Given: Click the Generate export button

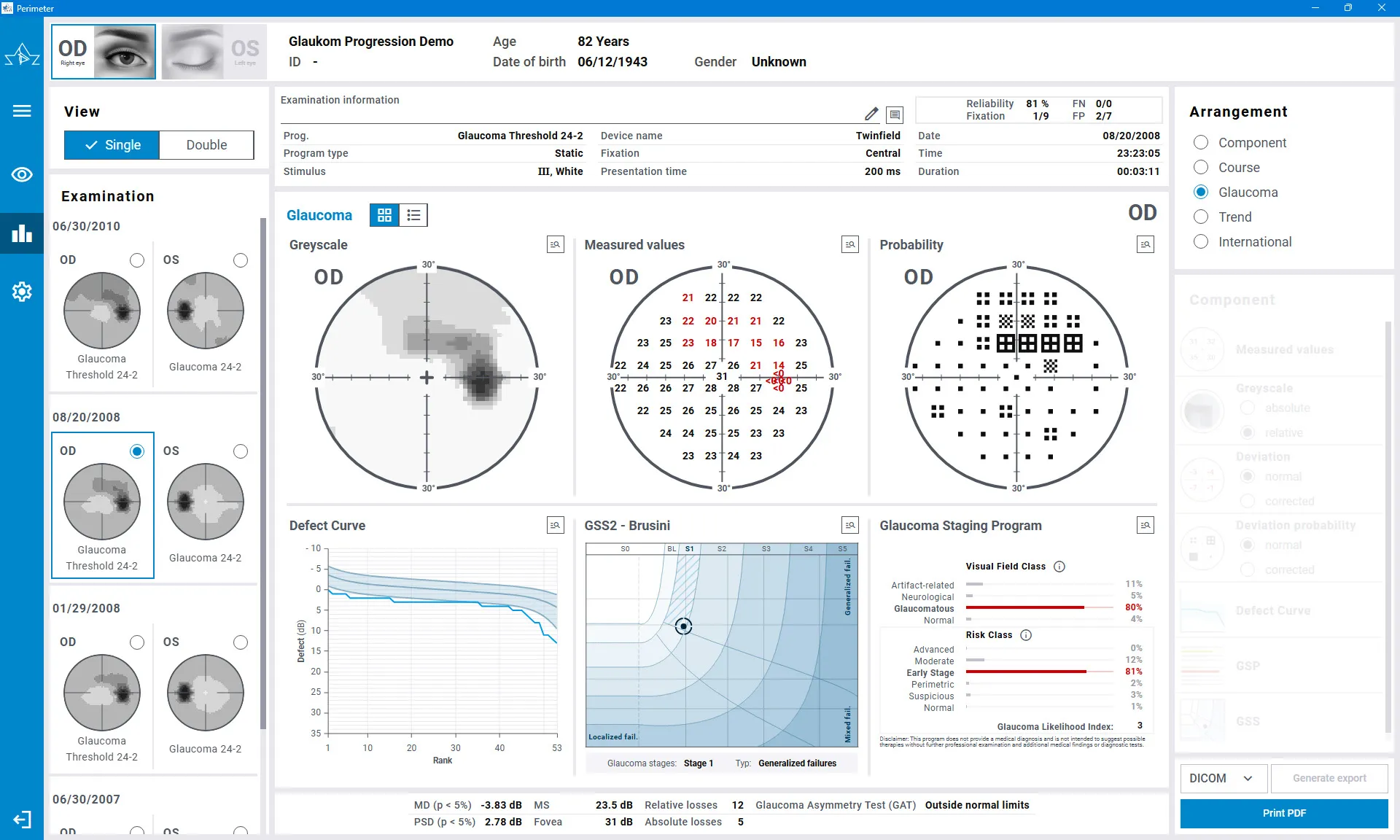Looking at the screenshot, I should click(1329, 778).
